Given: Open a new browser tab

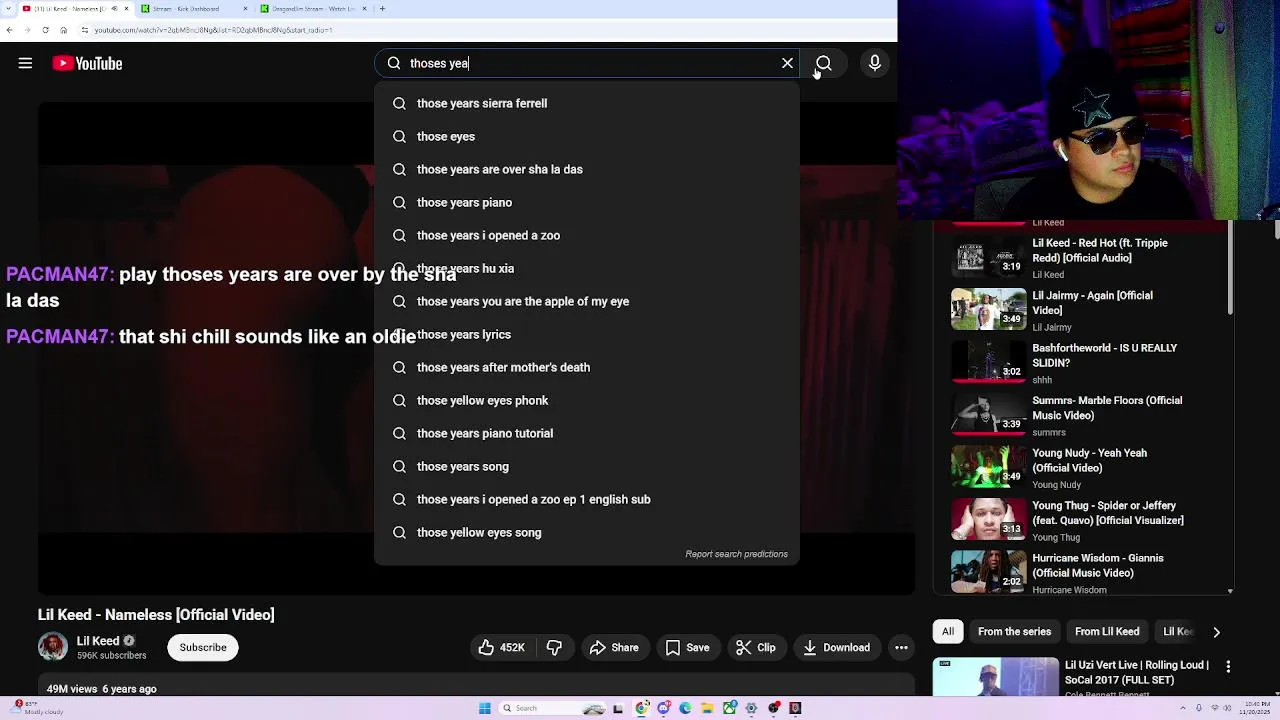Looking at the screenshot, I should pos(382,9).
